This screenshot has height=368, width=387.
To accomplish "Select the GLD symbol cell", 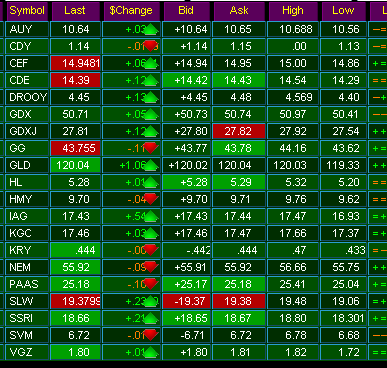I will pyautogui.click(x=27, y=165).
